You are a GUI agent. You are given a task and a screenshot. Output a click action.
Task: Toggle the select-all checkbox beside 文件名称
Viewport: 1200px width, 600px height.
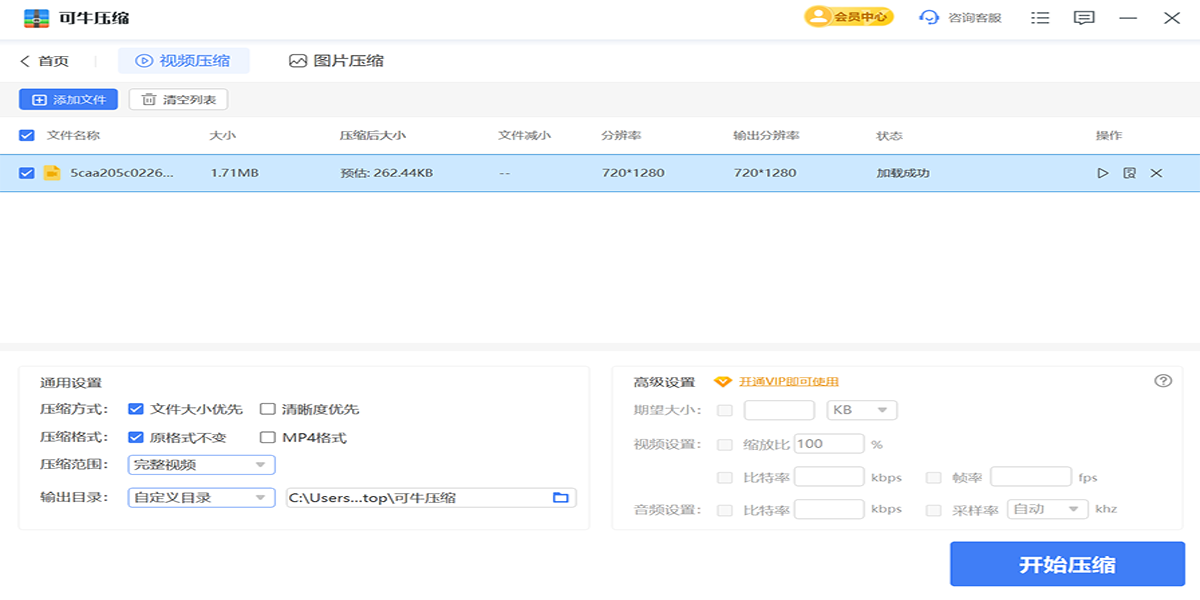[27, 135]
